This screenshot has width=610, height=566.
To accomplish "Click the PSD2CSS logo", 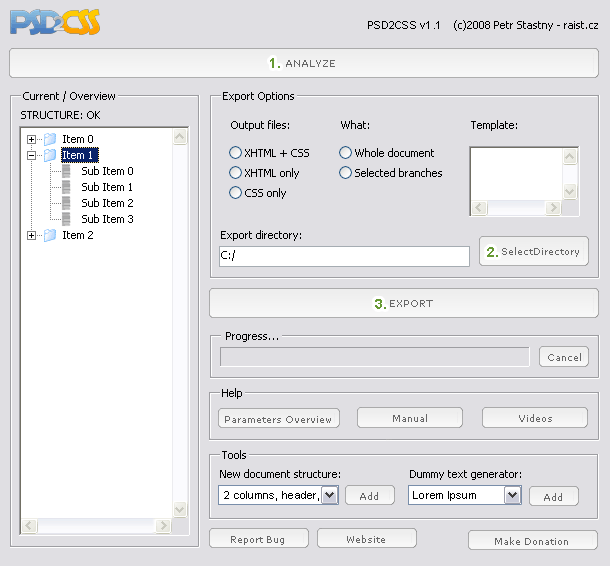I will point(54,21).
